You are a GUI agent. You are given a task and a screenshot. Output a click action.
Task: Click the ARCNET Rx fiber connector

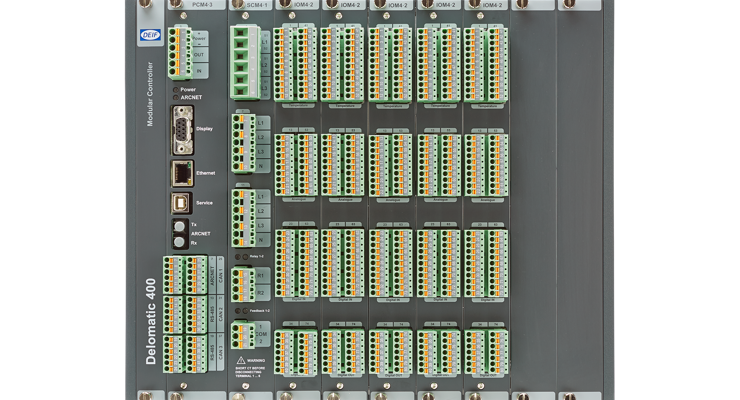pos(181,241)
